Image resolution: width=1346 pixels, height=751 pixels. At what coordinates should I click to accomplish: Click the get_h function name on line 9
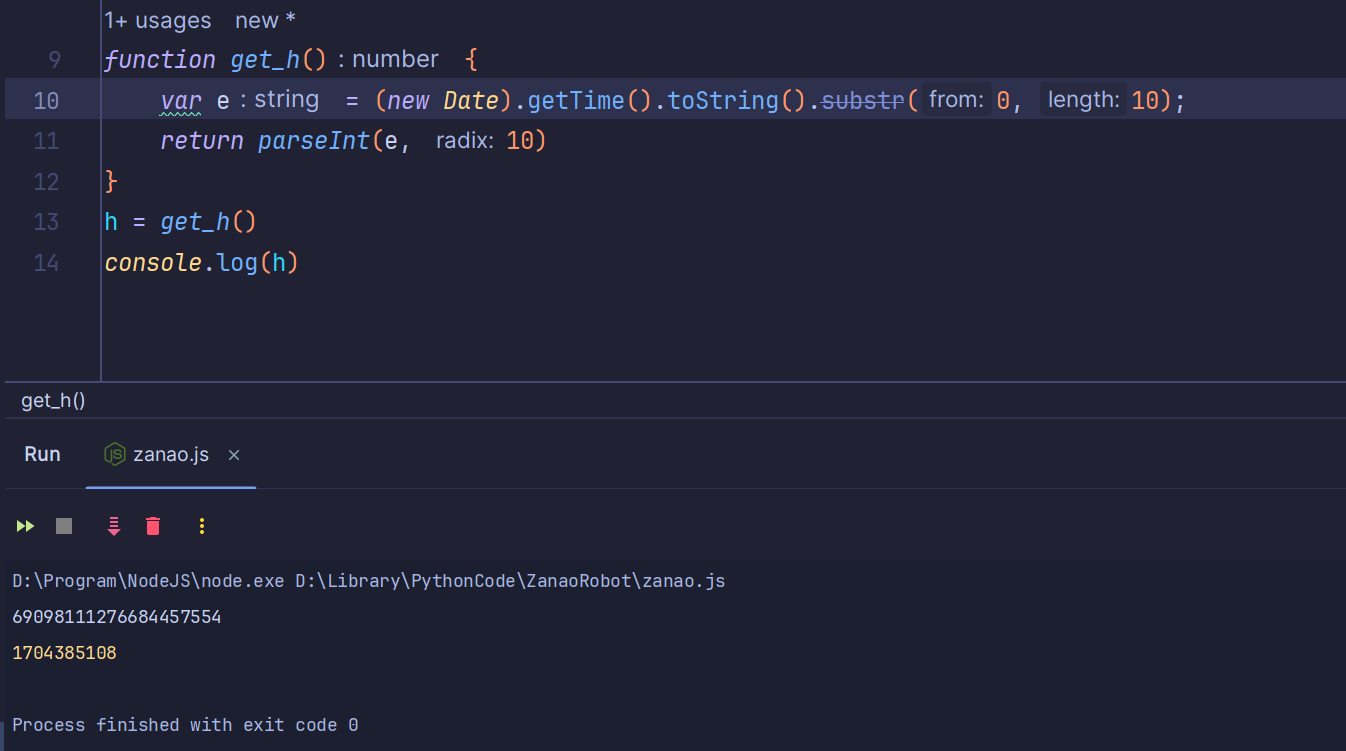tap(265, 60)
